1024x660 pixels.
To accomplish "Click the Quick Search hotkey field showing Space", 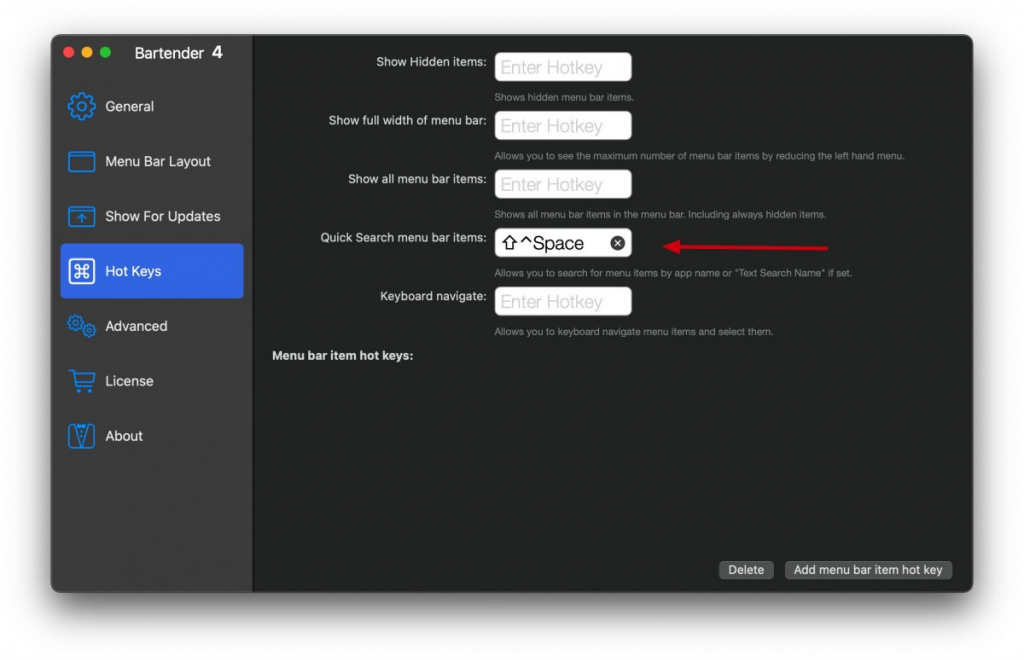I will click(563, 243).
